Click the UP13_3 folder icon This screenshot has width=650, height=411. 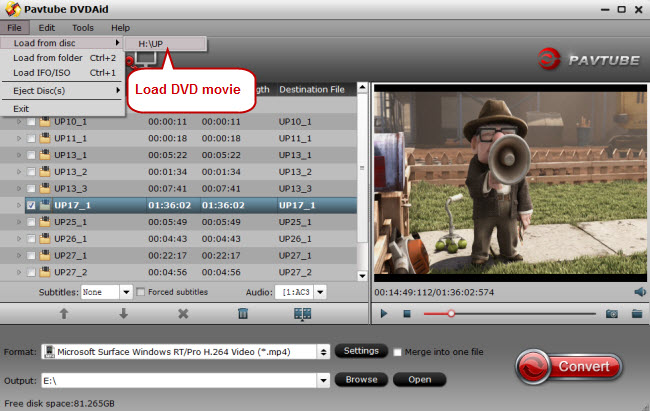[x=45, y=189]
